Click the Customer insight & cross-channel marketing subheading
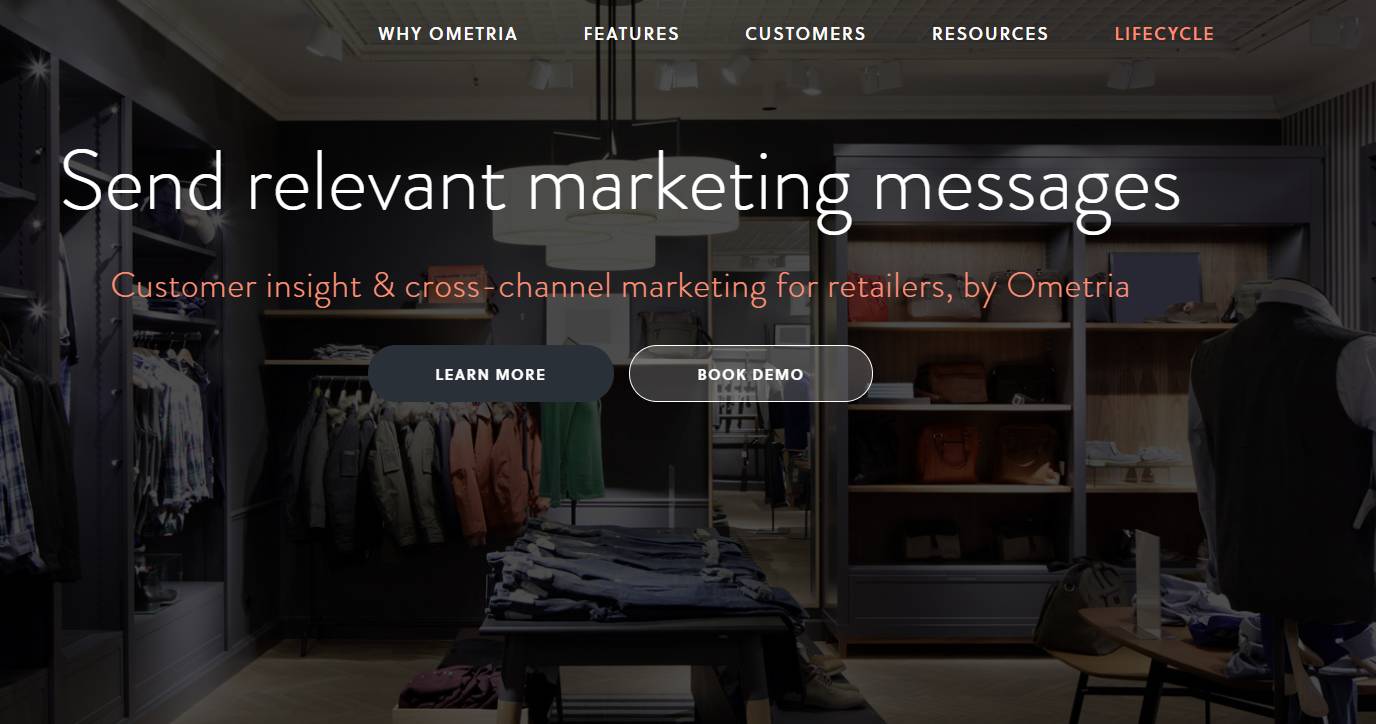 [620, 286]
